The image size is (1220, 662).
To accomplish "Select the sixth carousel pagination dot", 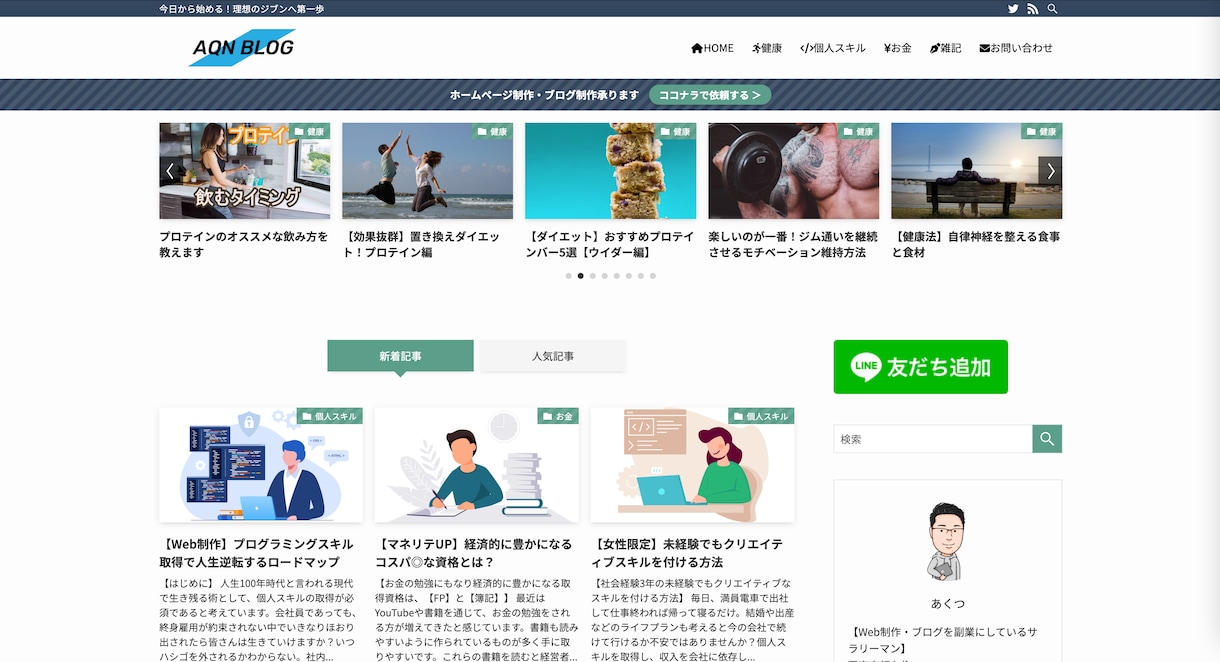I will click(x=628, y=276).
